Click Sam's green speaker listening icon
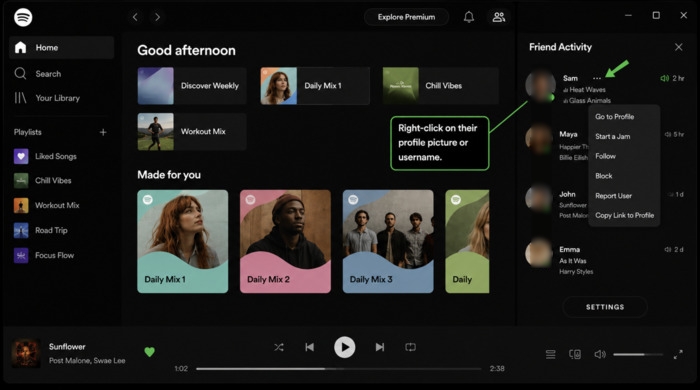Viewport: 700px width, 390px height. point(665,78)
